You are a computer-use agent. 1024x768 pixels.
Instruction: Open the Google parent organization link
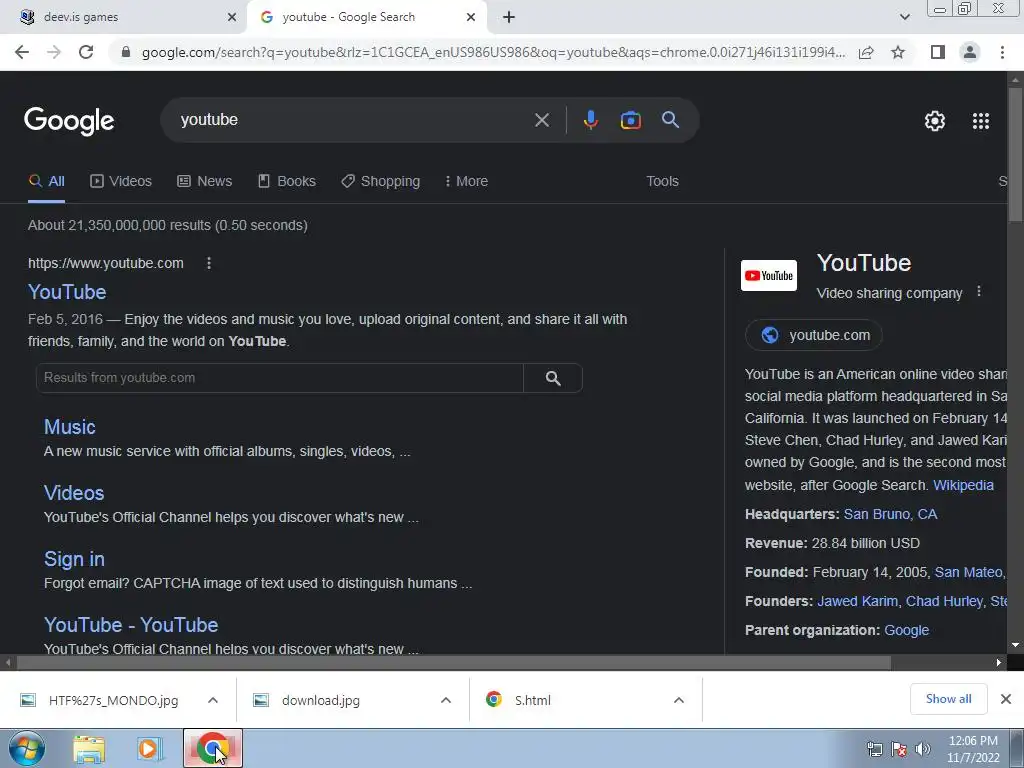(x=906, y=630)
